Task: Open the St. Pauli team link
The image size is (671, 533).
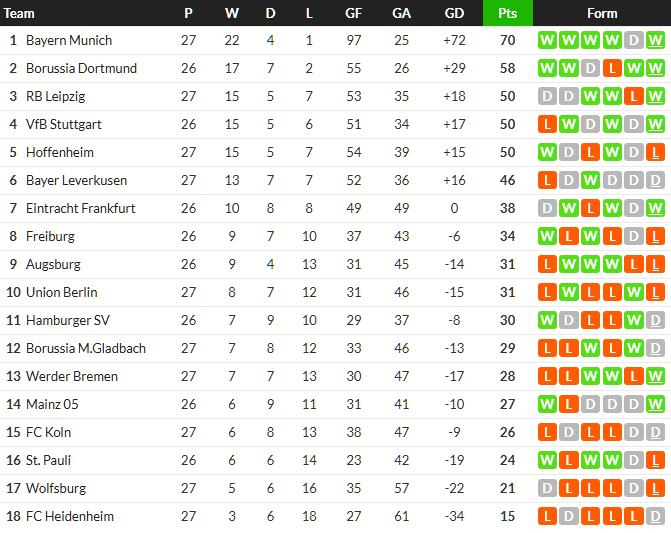Action: 48,461
